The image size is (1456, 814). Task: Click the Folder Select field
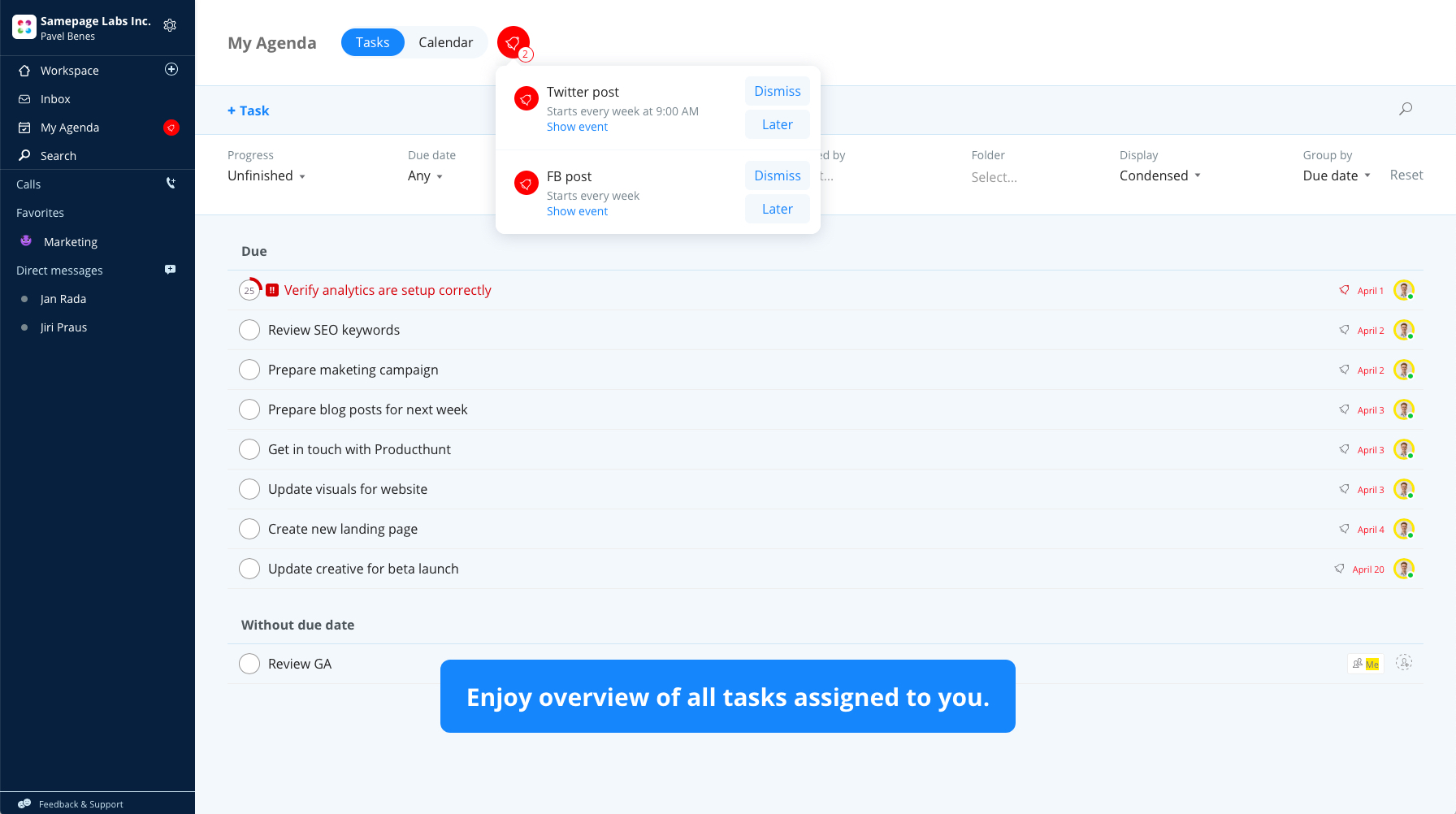(x=994, y=177)
